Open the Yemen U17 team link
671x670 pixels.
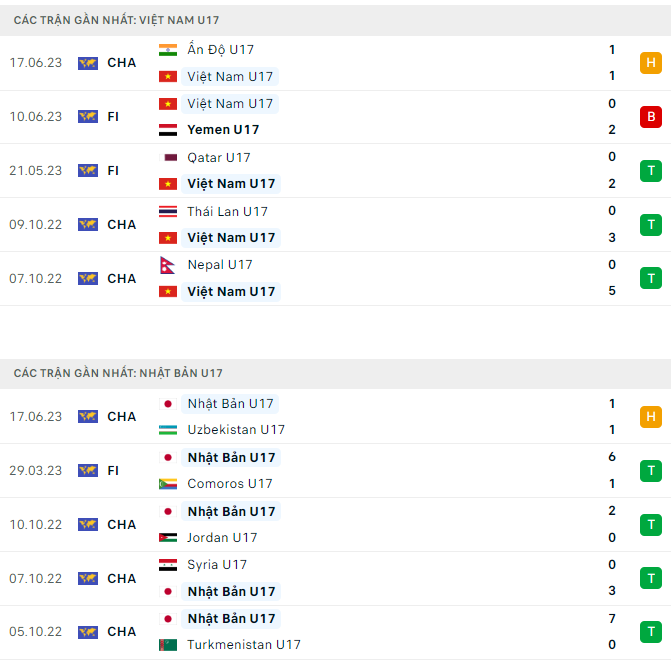click(223, 130)
